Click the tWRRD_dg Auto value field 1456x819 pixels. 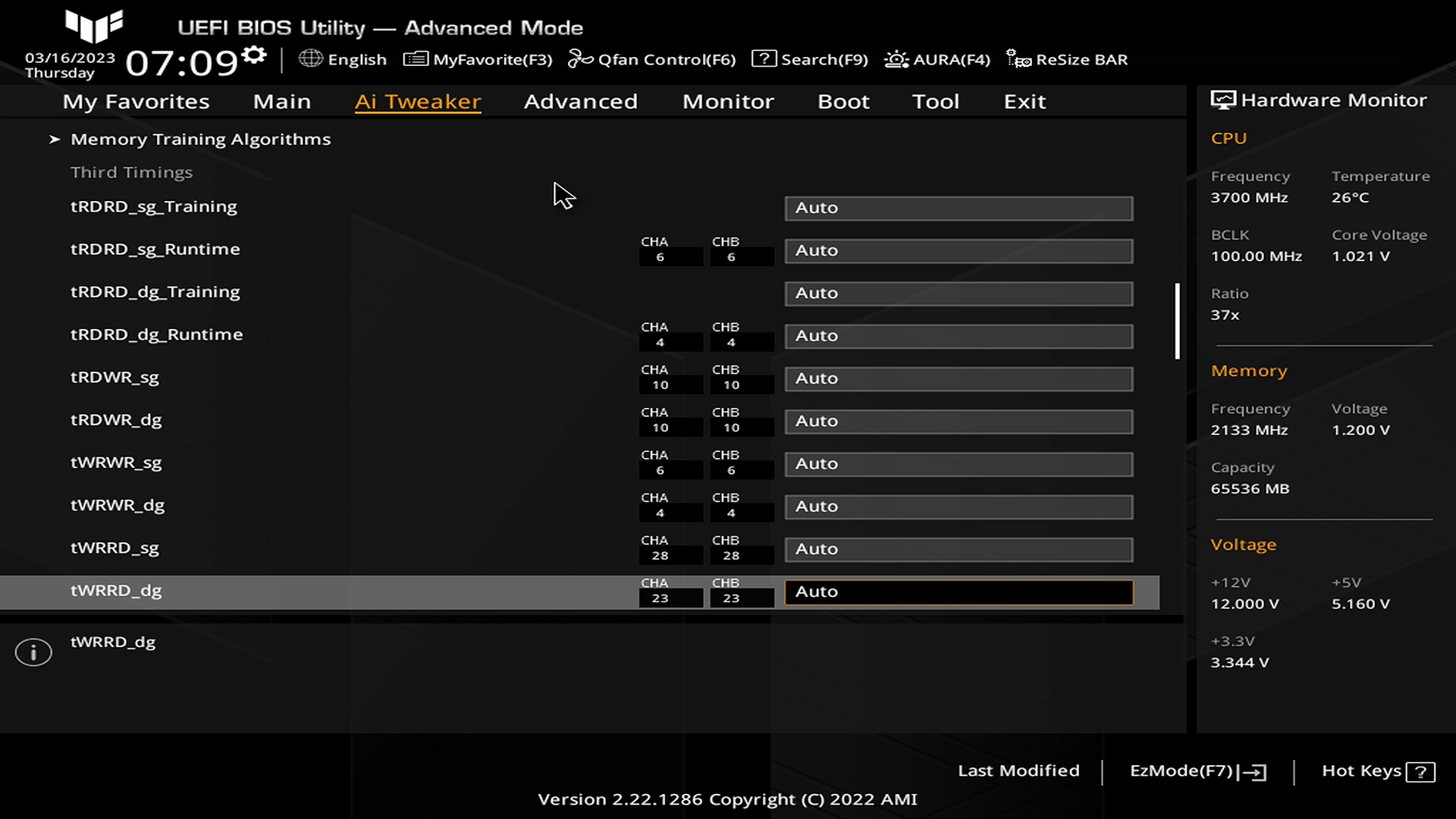(959, 591)
